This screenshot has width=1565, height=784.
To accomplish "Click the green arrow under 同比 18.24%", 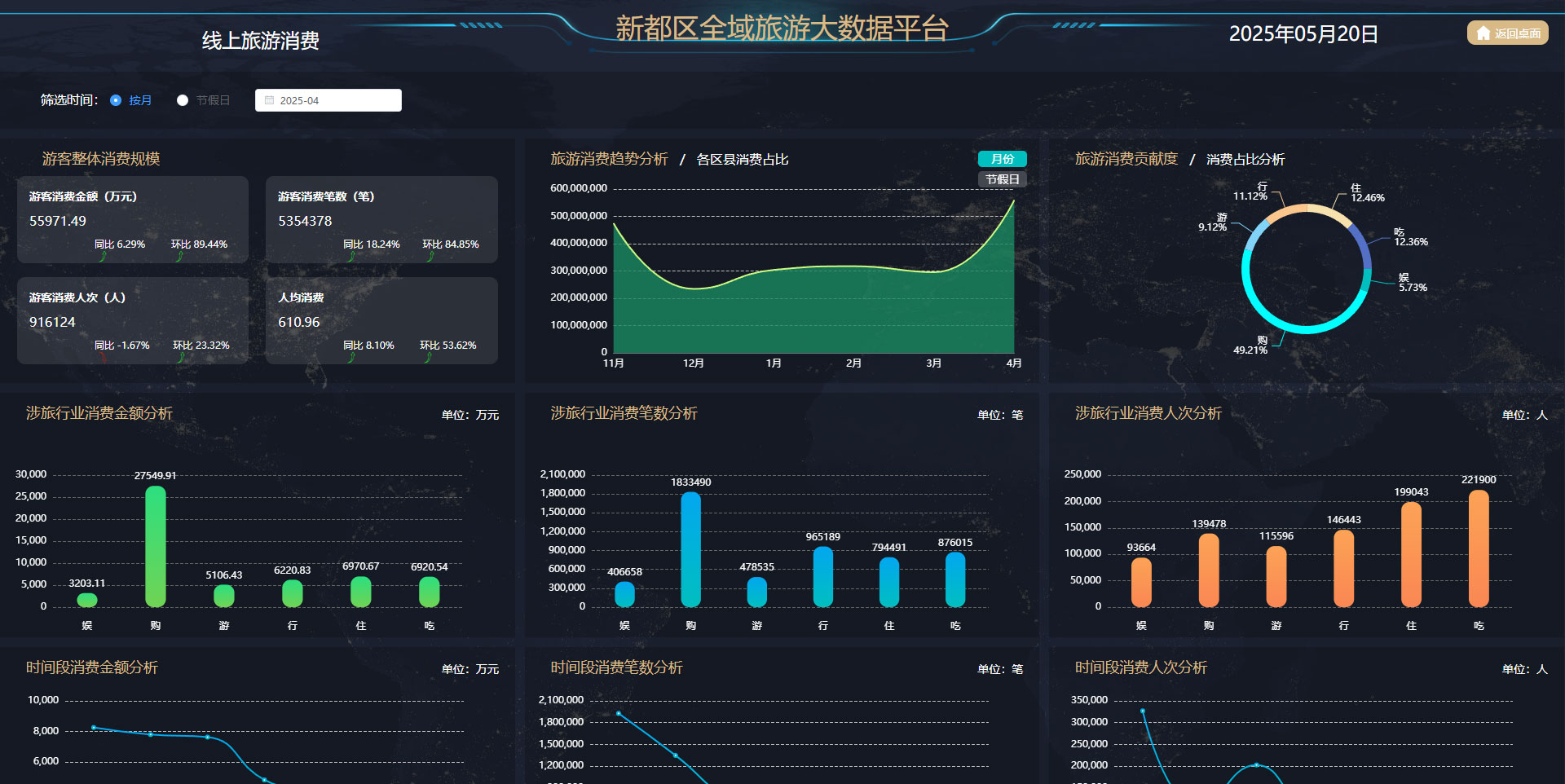I will (x=352, y=257).
